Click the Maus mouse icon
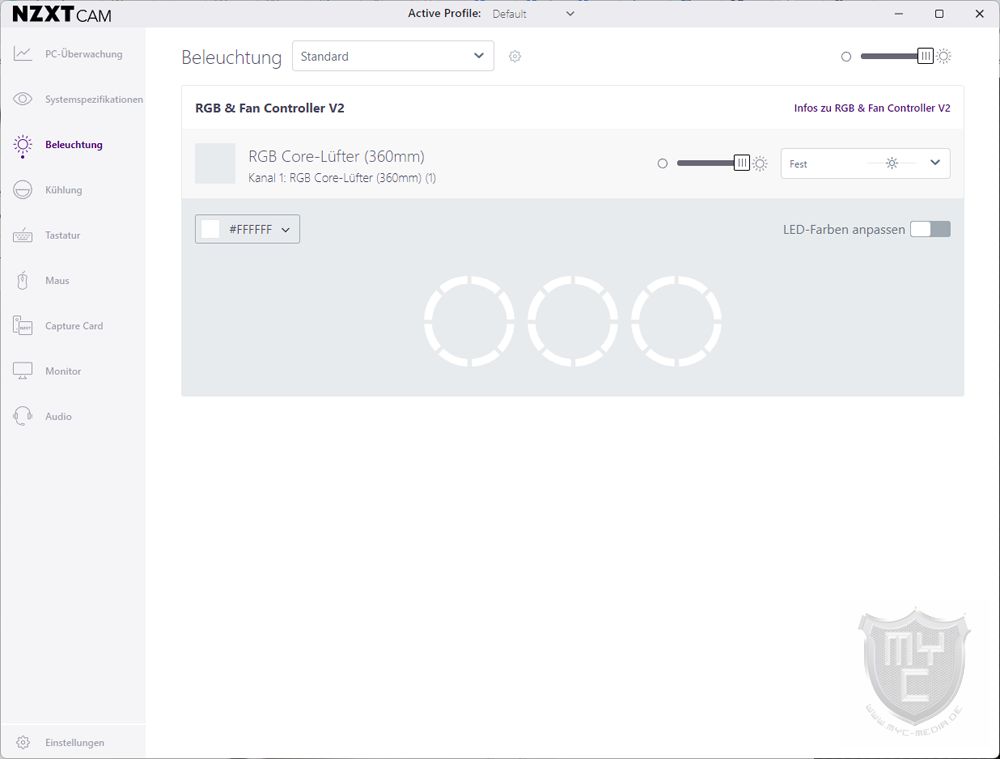The image size is (1000, 759). (22, 281)
